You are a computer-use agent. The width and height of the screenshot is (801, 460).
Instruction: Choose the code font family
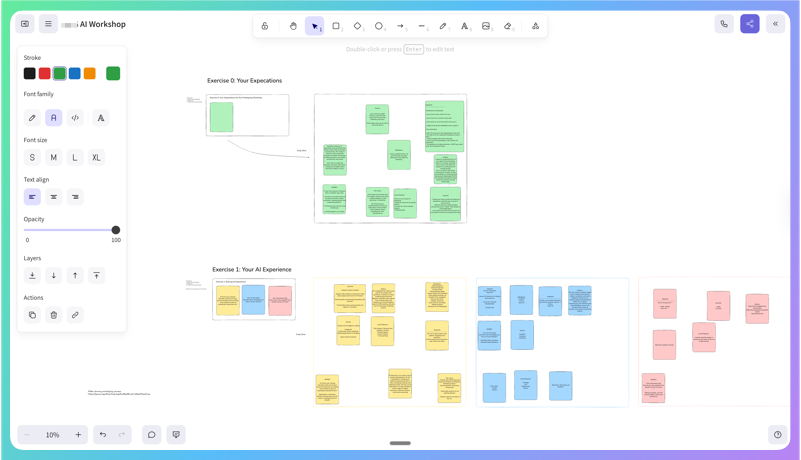pyautogui.click(x=75, y=118)
